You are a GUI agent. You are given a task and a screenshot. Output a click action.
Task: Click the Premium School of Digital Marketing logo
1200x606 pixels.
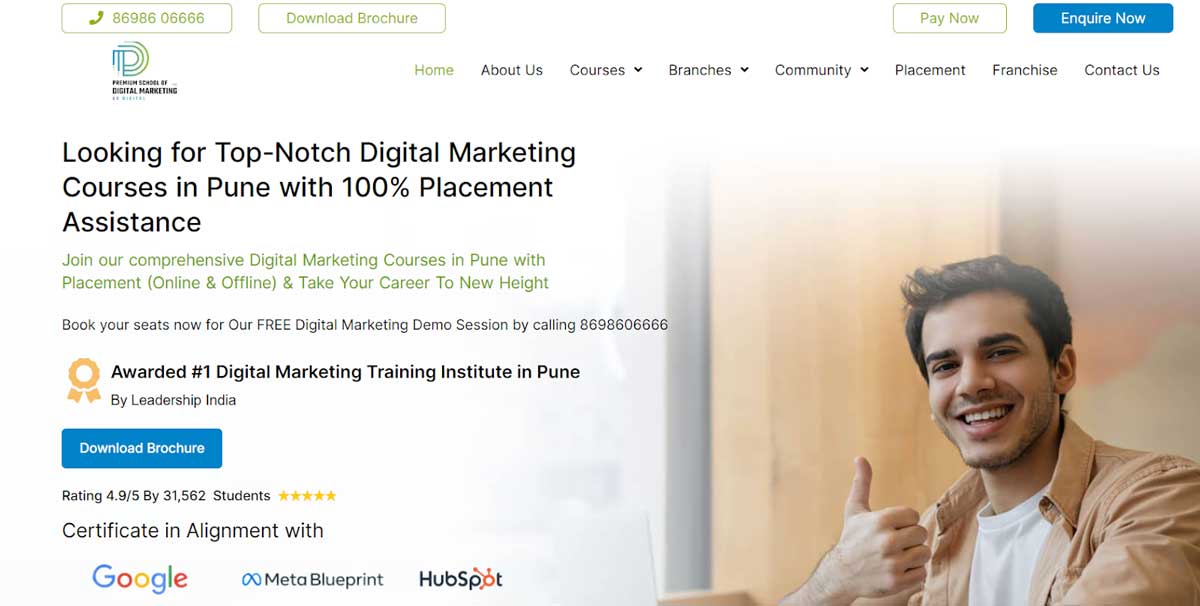coord(144,70)
